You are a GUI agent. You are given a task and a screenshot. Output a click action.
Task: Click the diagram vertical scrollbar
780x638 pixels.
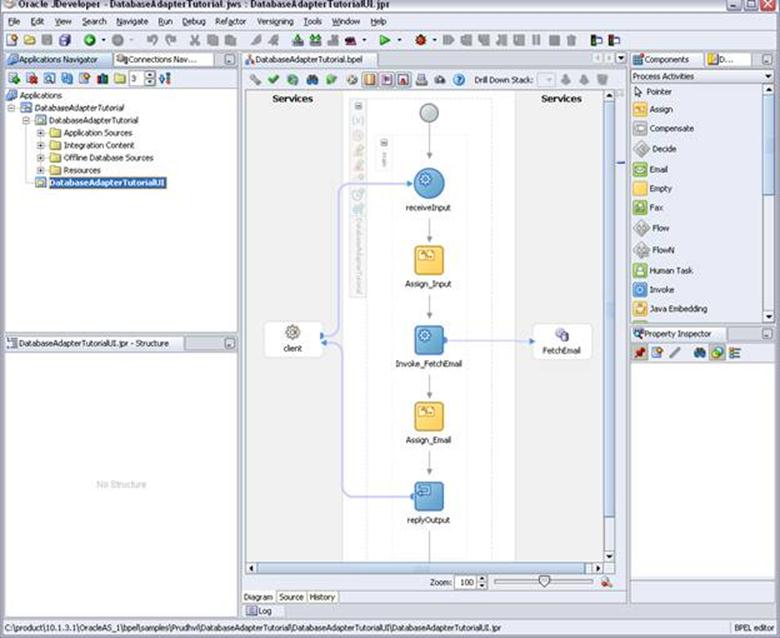point(609,308)
